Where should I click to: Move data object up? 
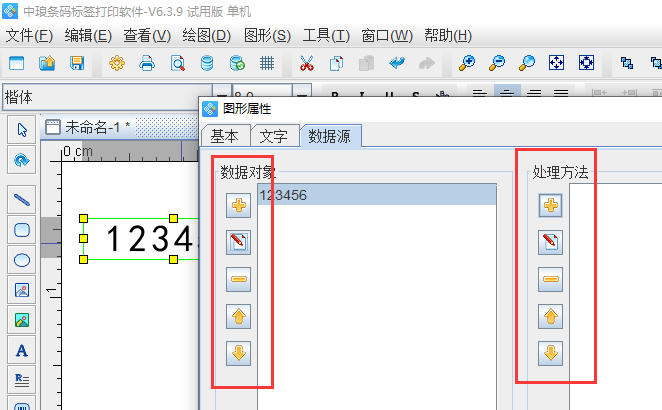pos(239,316)
